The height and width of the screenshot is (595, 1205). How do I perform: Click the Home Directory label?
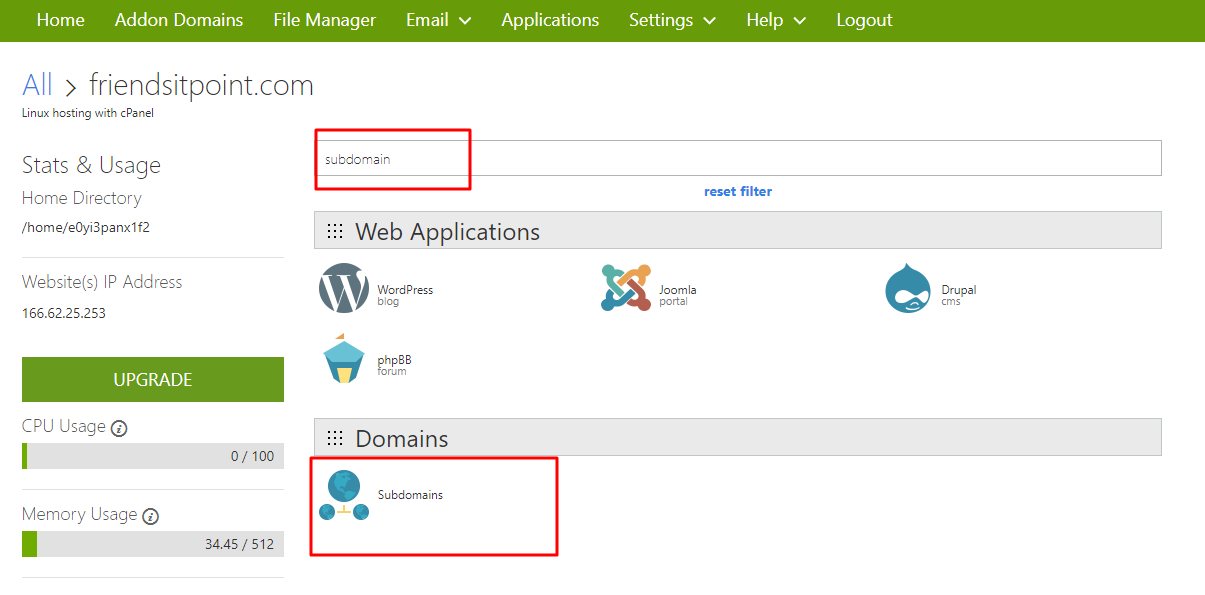(82, 198)
